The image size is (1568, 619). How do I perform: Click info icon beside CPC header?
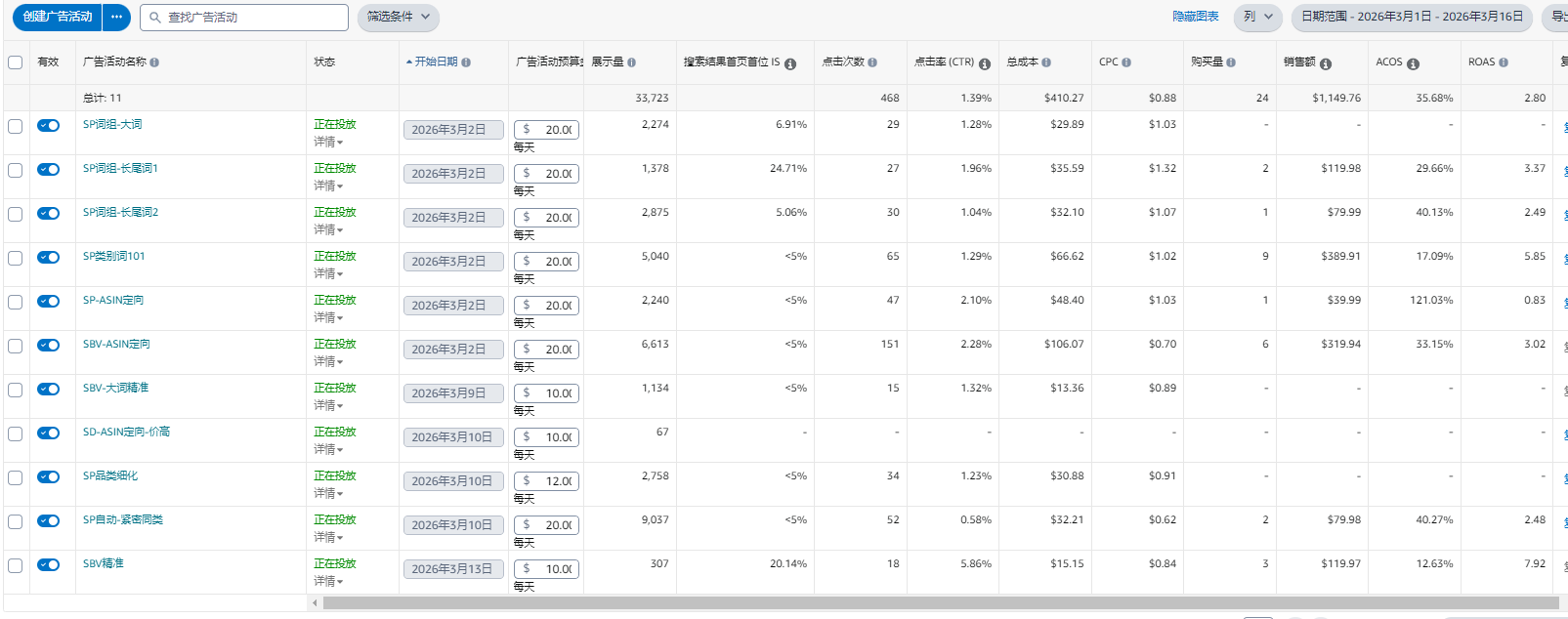(x=1126, y=62)
